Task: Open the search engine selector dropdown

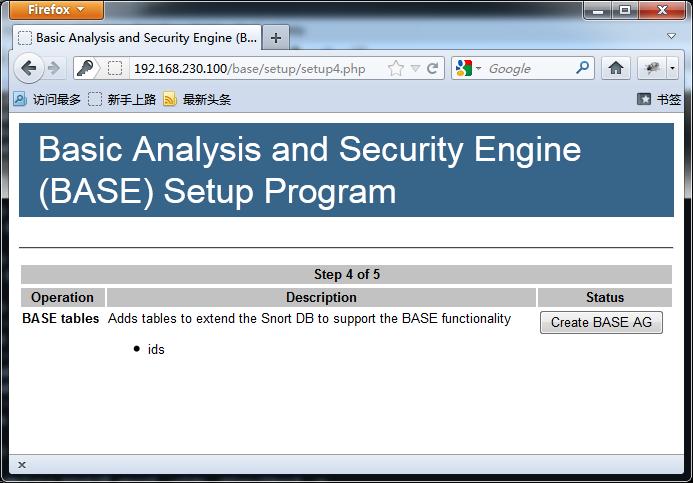Action: [x=468, y=68]
